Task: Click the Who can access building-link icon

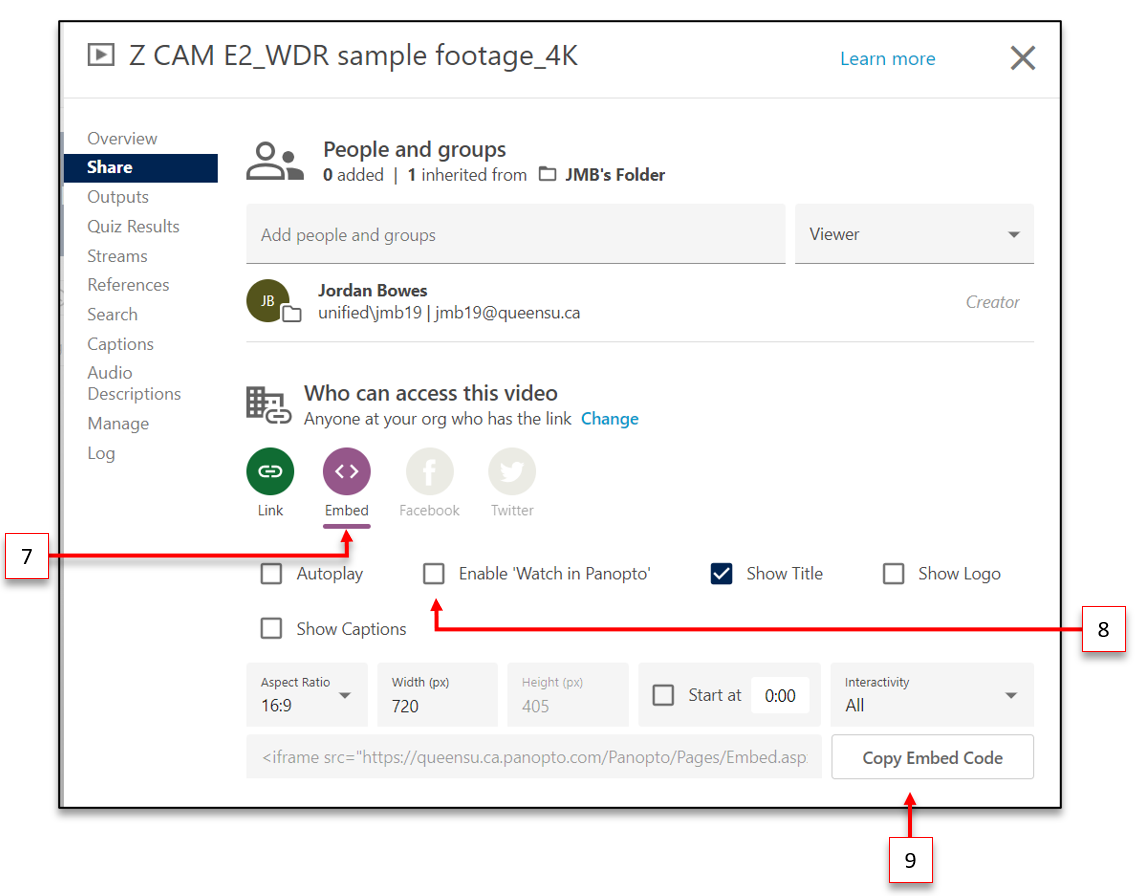Action: (268, 405)
